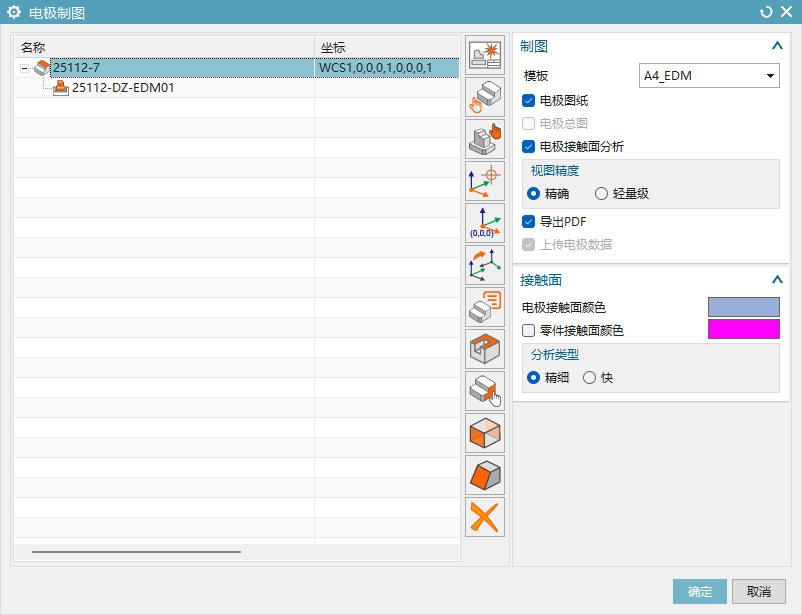Viewport: 802px width, 615px height.
Task: Click the coordinate system with crosshair icon
Action: (x=485, y=181)
